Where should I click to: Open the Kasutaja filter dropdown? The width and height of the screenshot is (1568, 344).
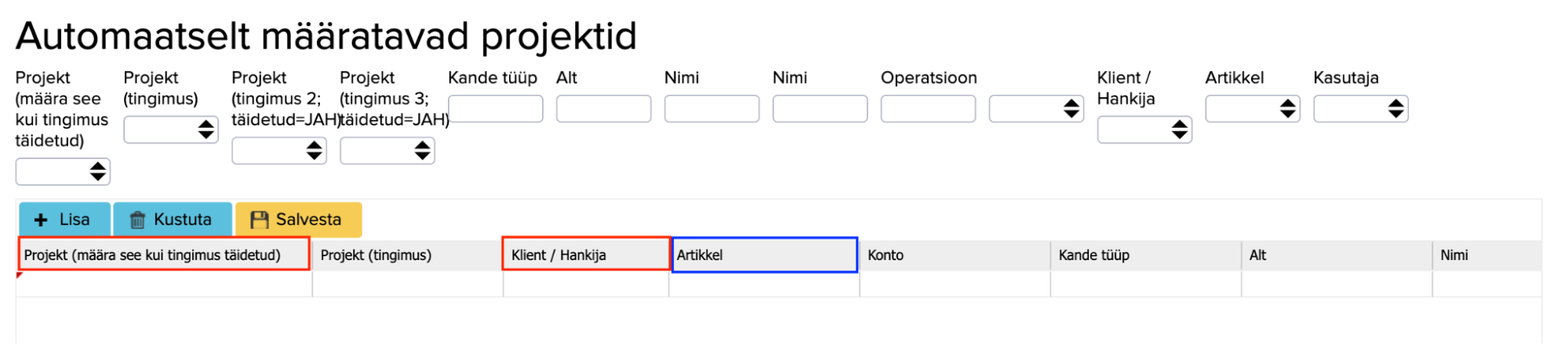click(1360, 109)
